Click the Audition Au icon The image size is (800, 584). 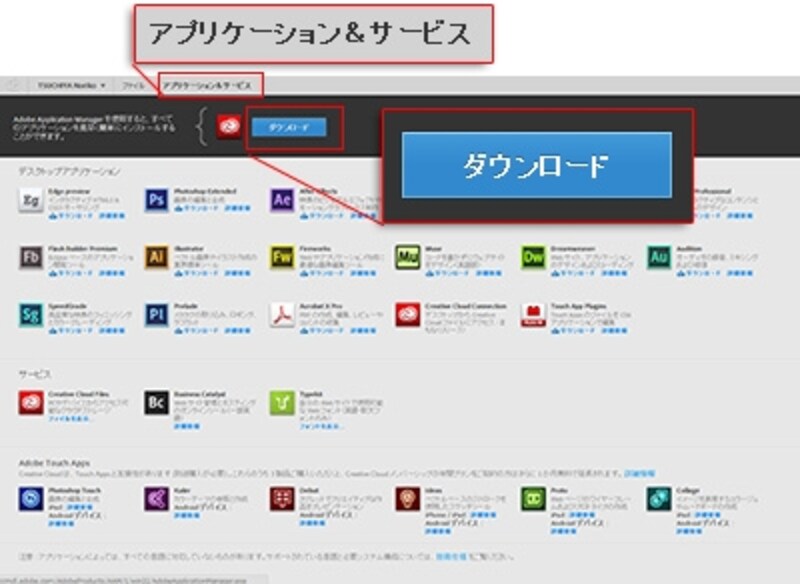[x=658, y=258]
